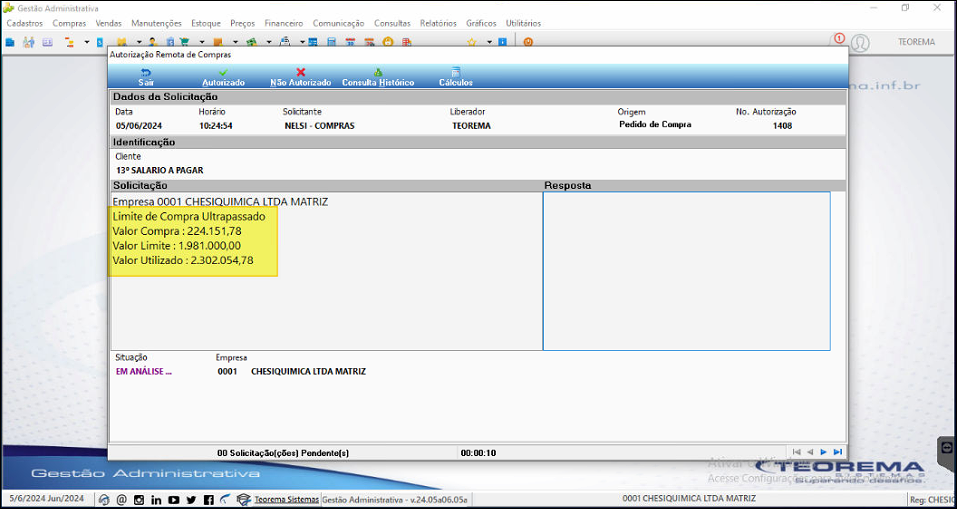Screen dimensions: 957x509
Task: Open the Instagram icon in the status bar
Action: (139, 499)
